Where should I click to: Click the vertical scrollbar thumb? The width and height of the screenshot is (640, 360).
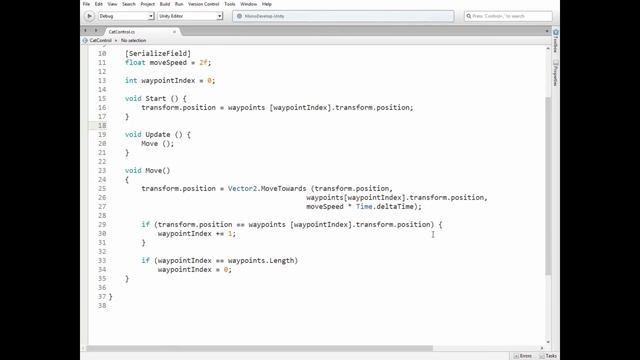(x=548, y=186)
